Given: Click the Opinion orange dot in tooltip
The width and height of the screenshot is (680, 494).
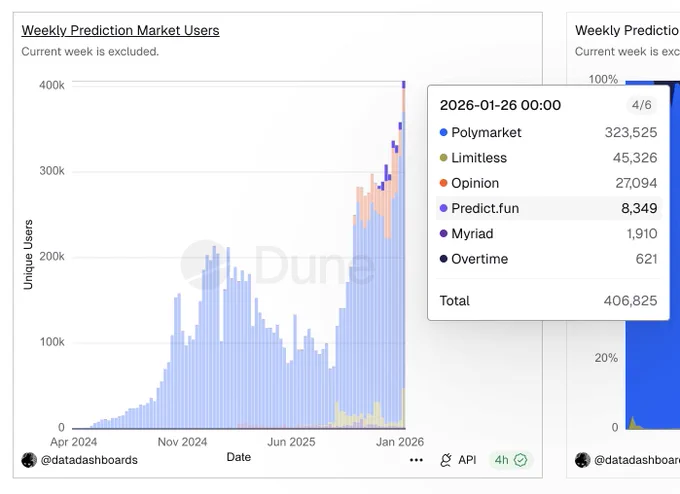Looking at the screenshot, I should [443, 183].
